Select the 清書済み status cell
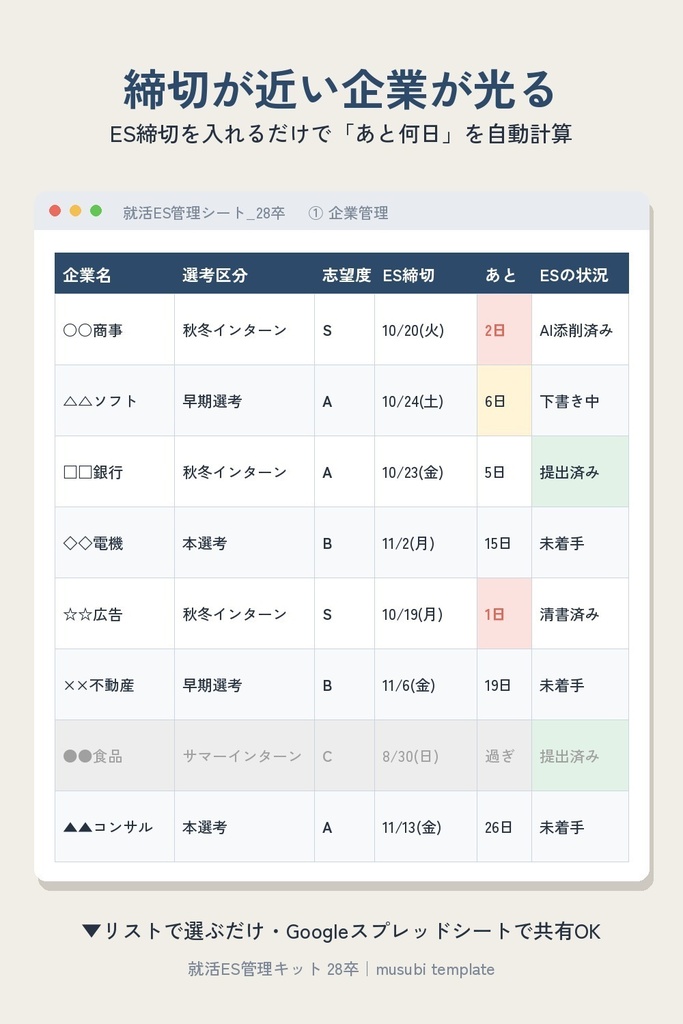Viewport: 683px width, 1024px height. [580, 614]
